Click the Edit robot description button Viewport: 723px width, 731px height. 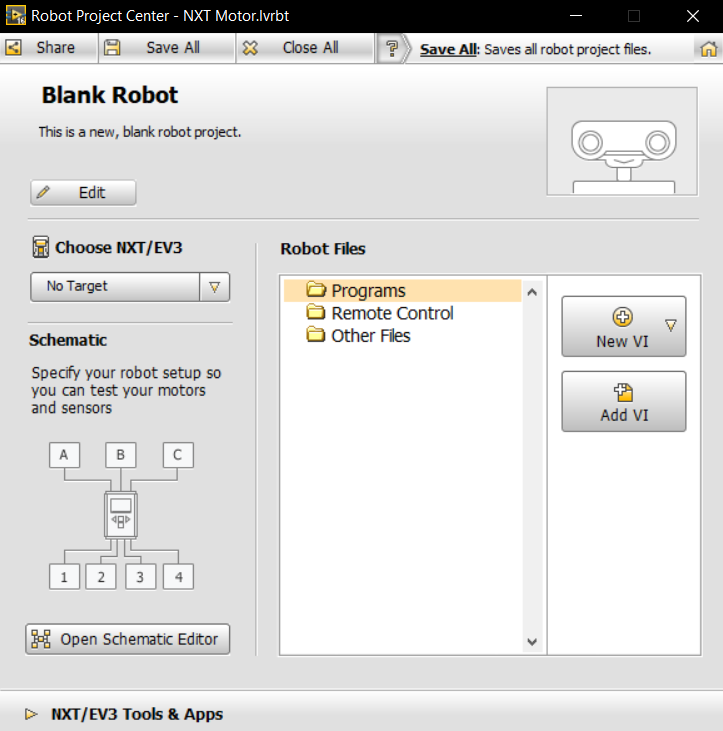[x=83, y=193]
